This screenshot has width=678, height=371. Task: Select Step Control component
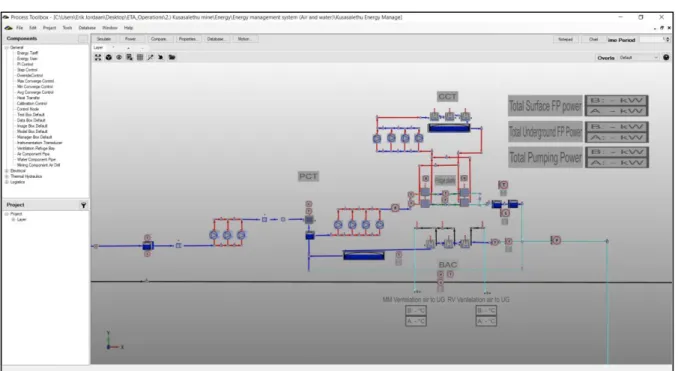(x=27, y=70)
